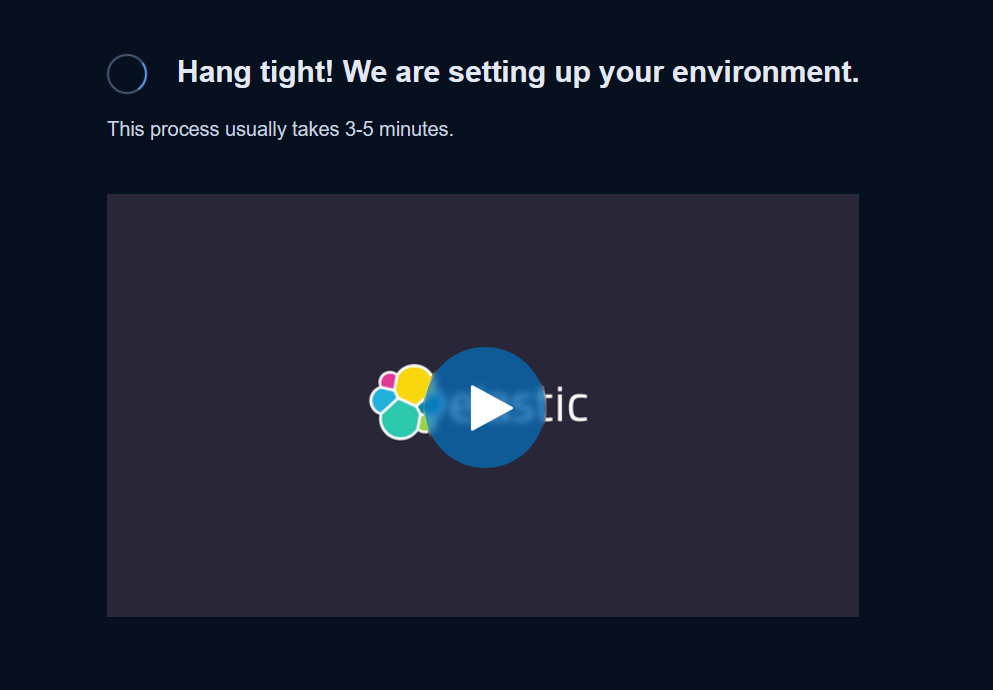The image size is (993, 690).
Task: Click the '3-5 minutes' text
Action: 397,129
